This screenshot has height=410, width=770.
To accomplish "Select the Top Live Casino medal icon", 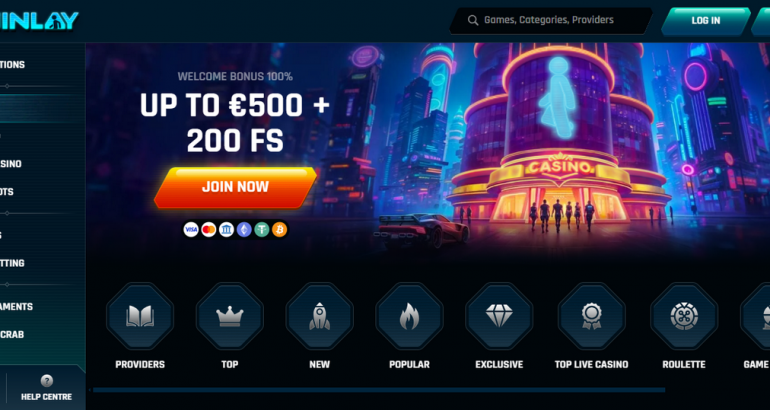I will pos(592,316).
